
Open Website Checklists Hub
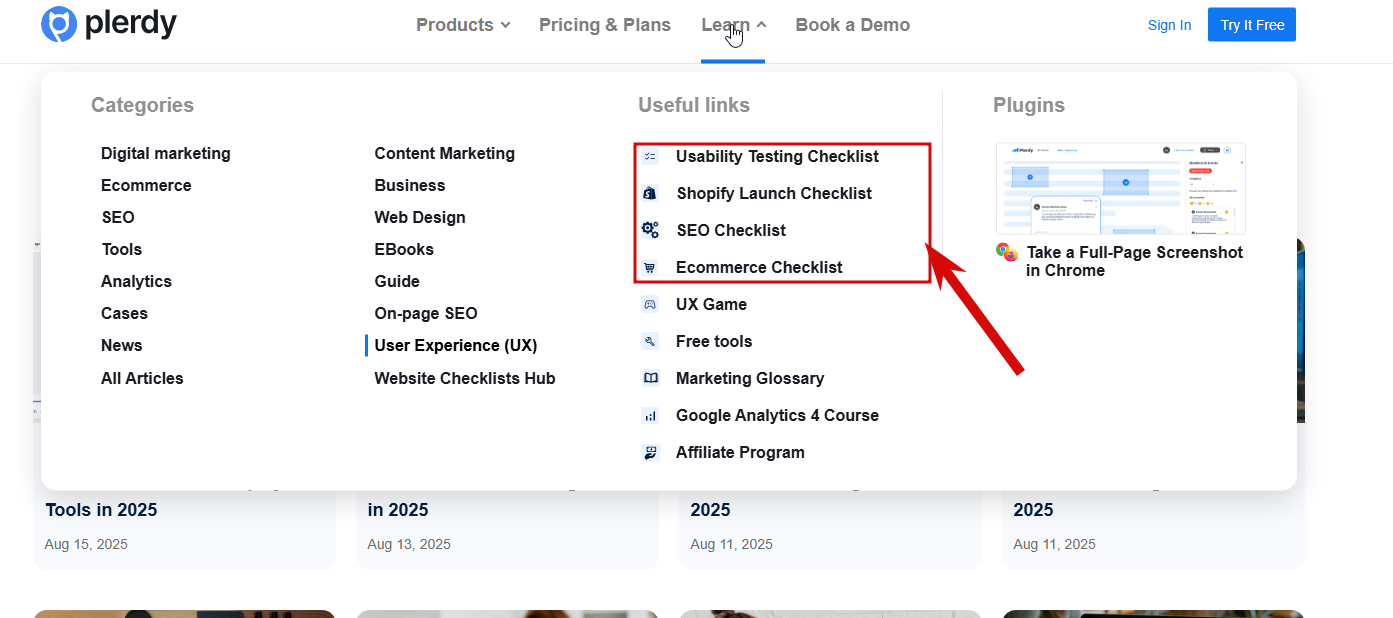click(465, 378)
